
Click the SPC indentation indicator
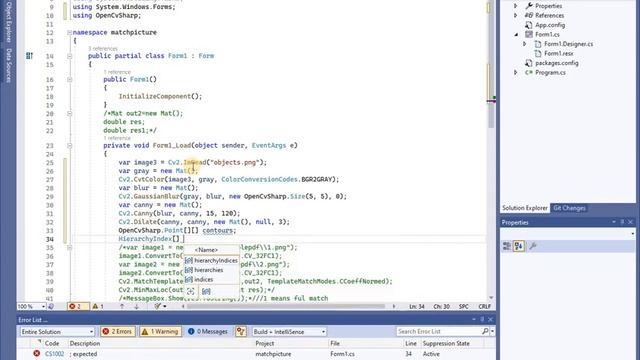pos(464,307)
